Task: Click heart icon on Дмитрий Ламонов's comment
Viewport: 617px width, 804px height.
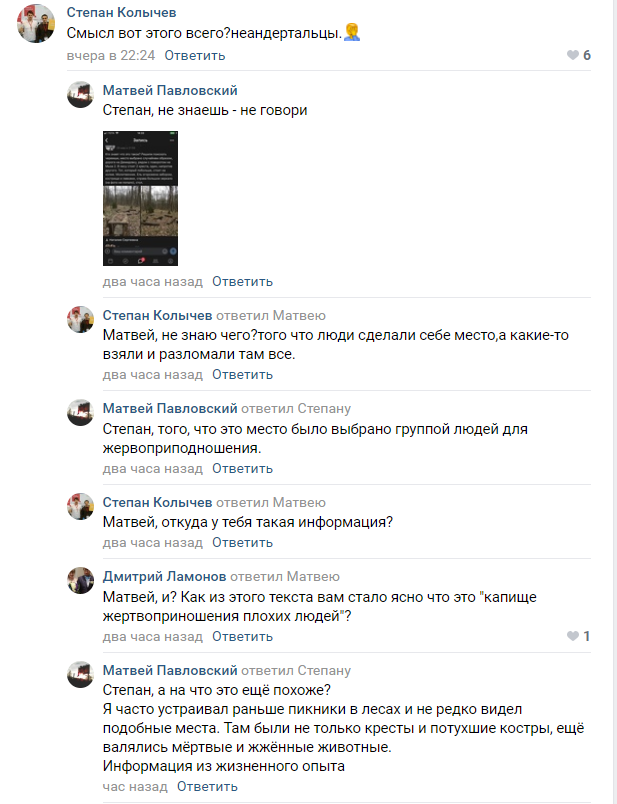Action: point(572,636)
